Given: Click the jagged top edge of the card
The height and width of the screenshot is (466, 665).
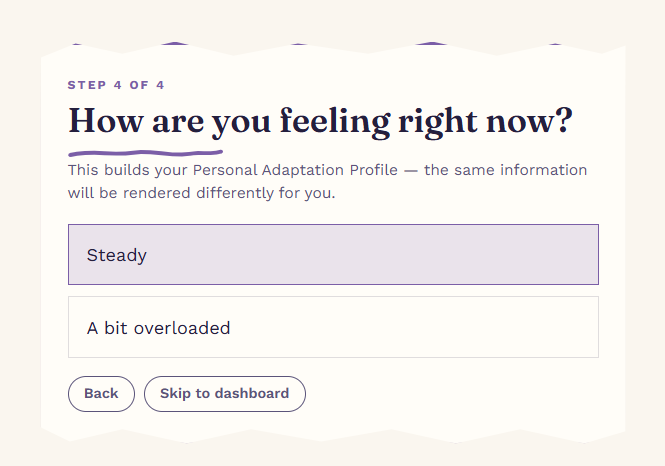Looking at the screenshot, I should [x=333, y=48].
